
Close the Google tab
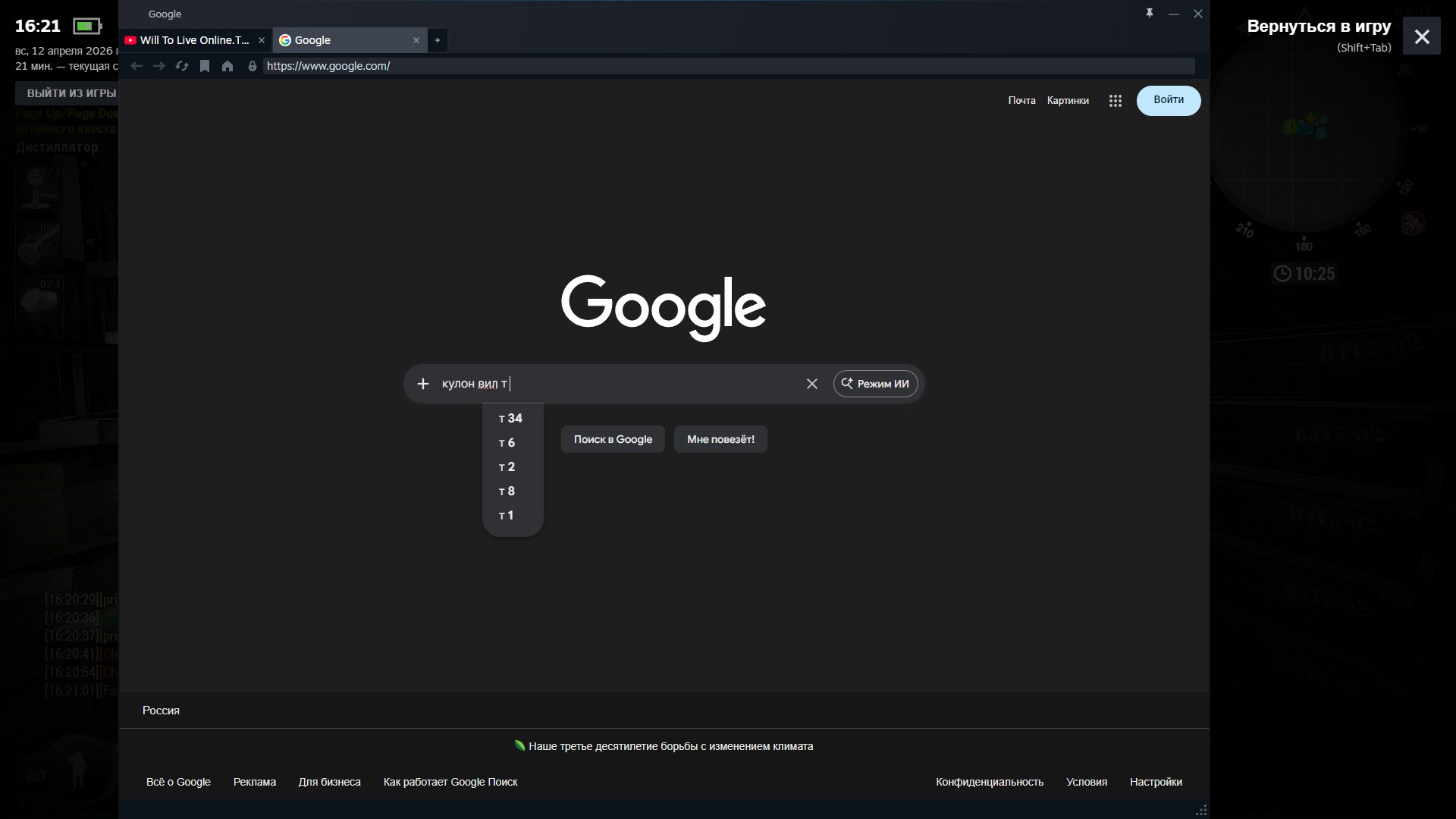(x=416, y=40)
